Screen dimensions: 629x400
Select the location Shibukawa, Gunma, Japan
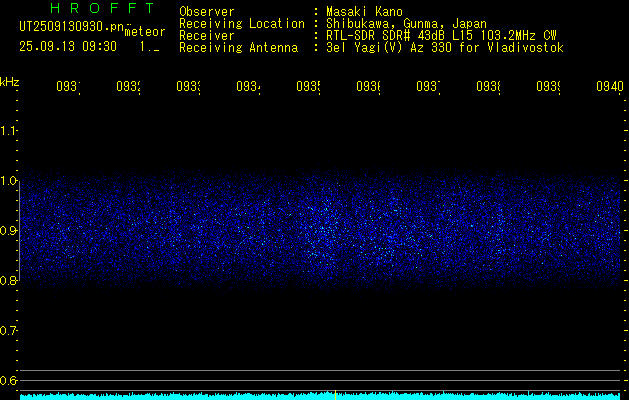click(406, 24)
